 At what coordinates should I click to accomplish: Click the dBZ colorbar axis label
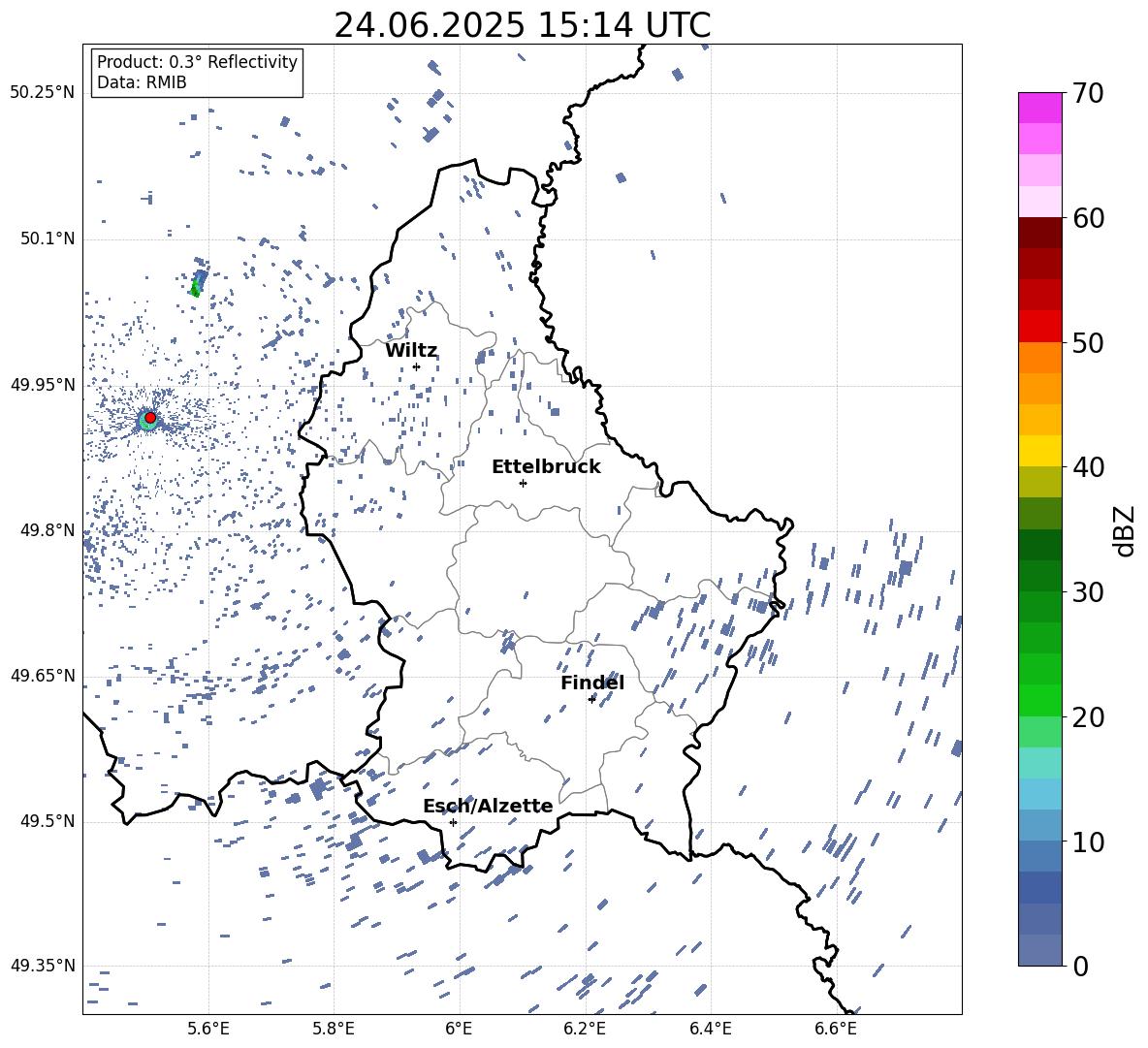click(x=1126, y=530)
